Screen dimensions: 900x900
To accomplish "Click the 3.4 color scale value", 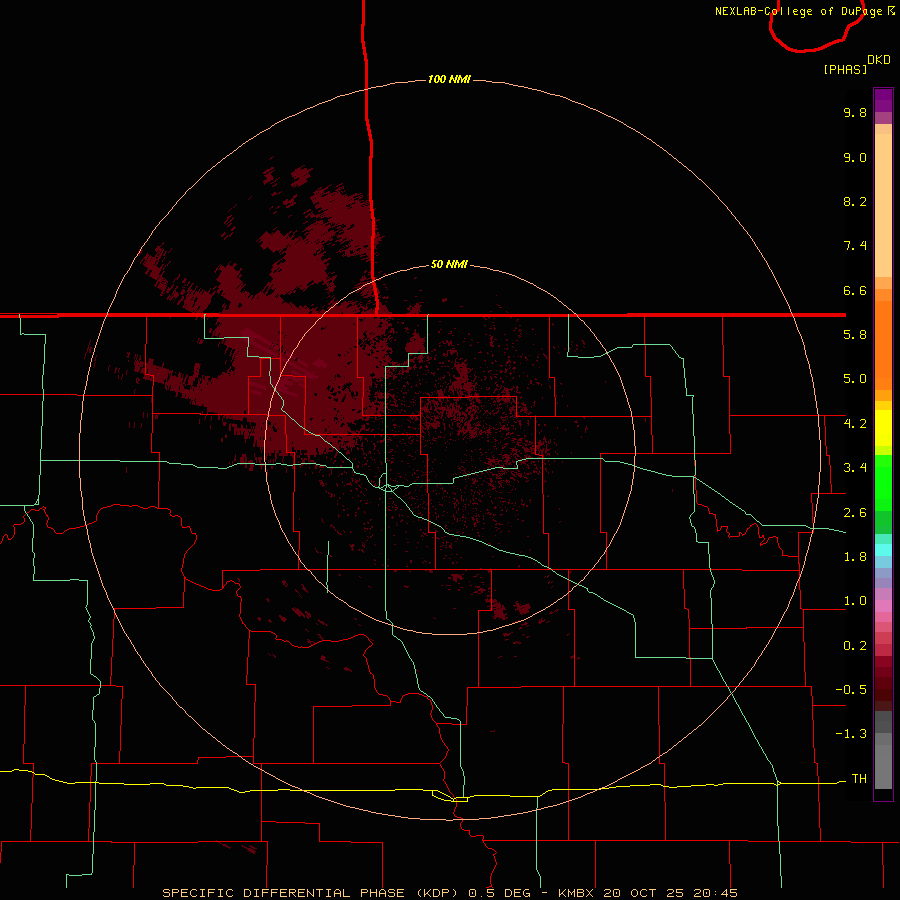I will coord(855,468).
